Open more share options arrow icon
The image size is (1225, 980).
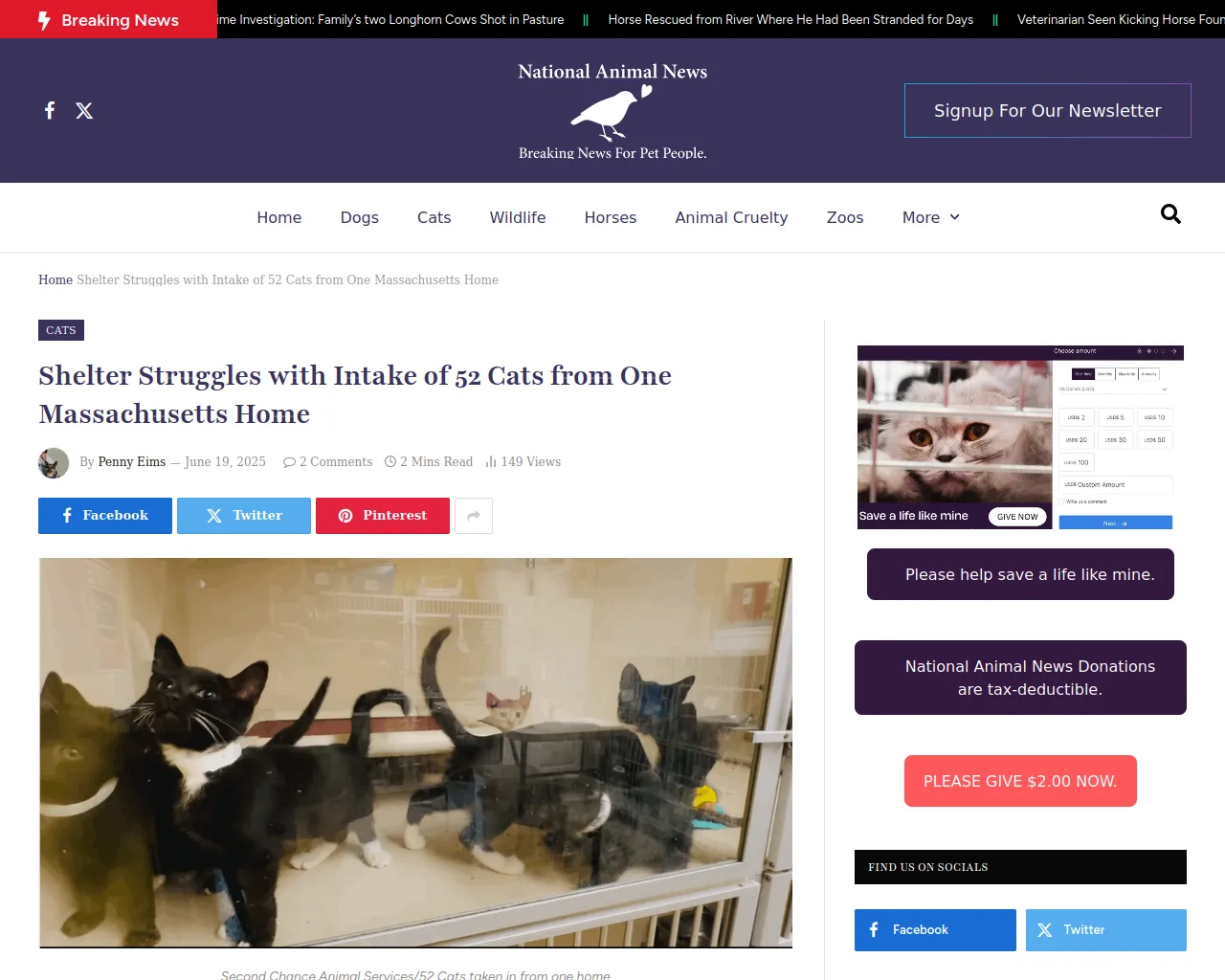pyautogui.click(x=474, y=516)
